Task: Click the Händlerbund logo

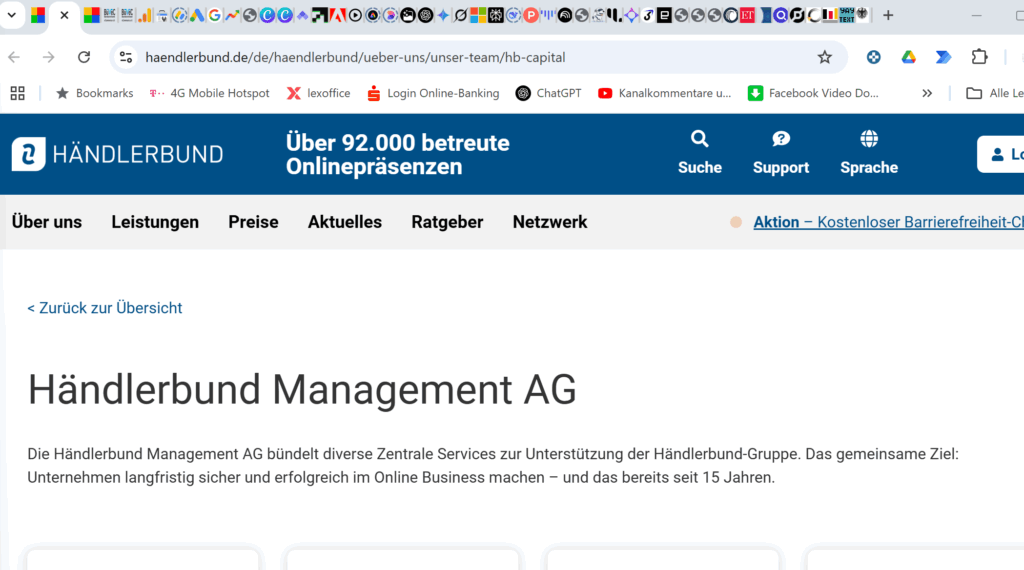Action: point(118,154)
